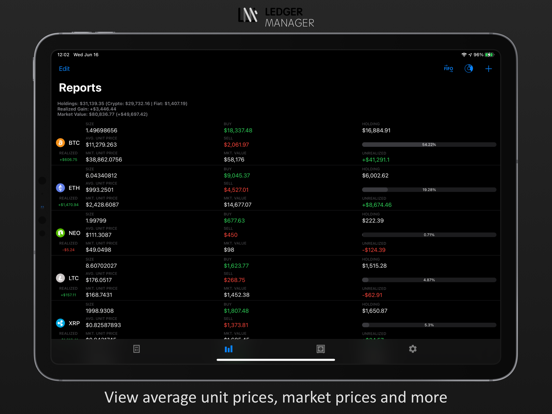Viewport: 552px width, 414px height.
Task: Click the Market Value summary line
Action: tap(102, 114)
